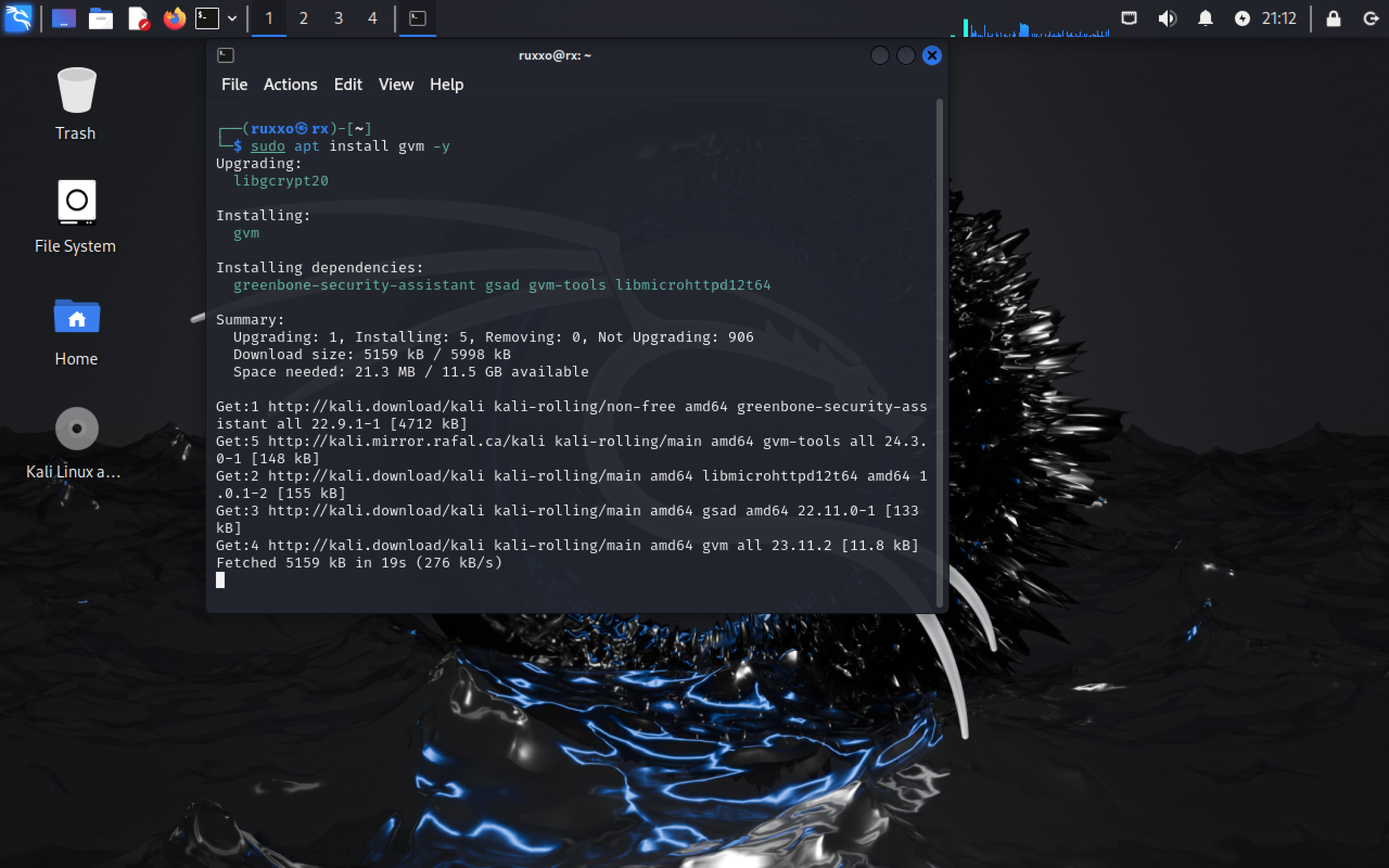The image size is (1389, 868).
Task: Click the log out icon
Action: 1371,18
